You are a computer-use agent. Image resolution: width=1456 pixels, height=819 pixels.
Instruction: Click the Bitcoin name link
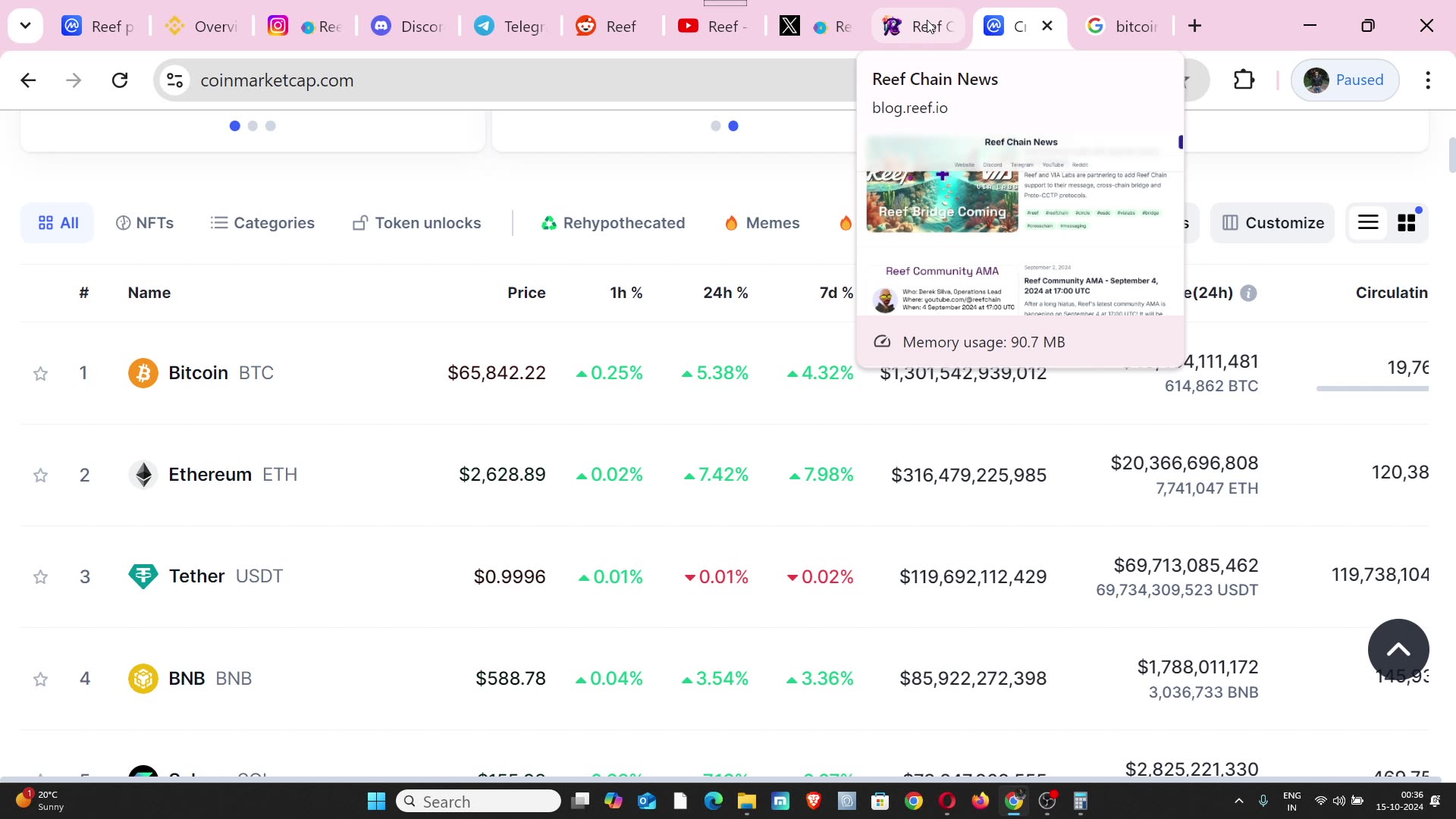(198, 372)
